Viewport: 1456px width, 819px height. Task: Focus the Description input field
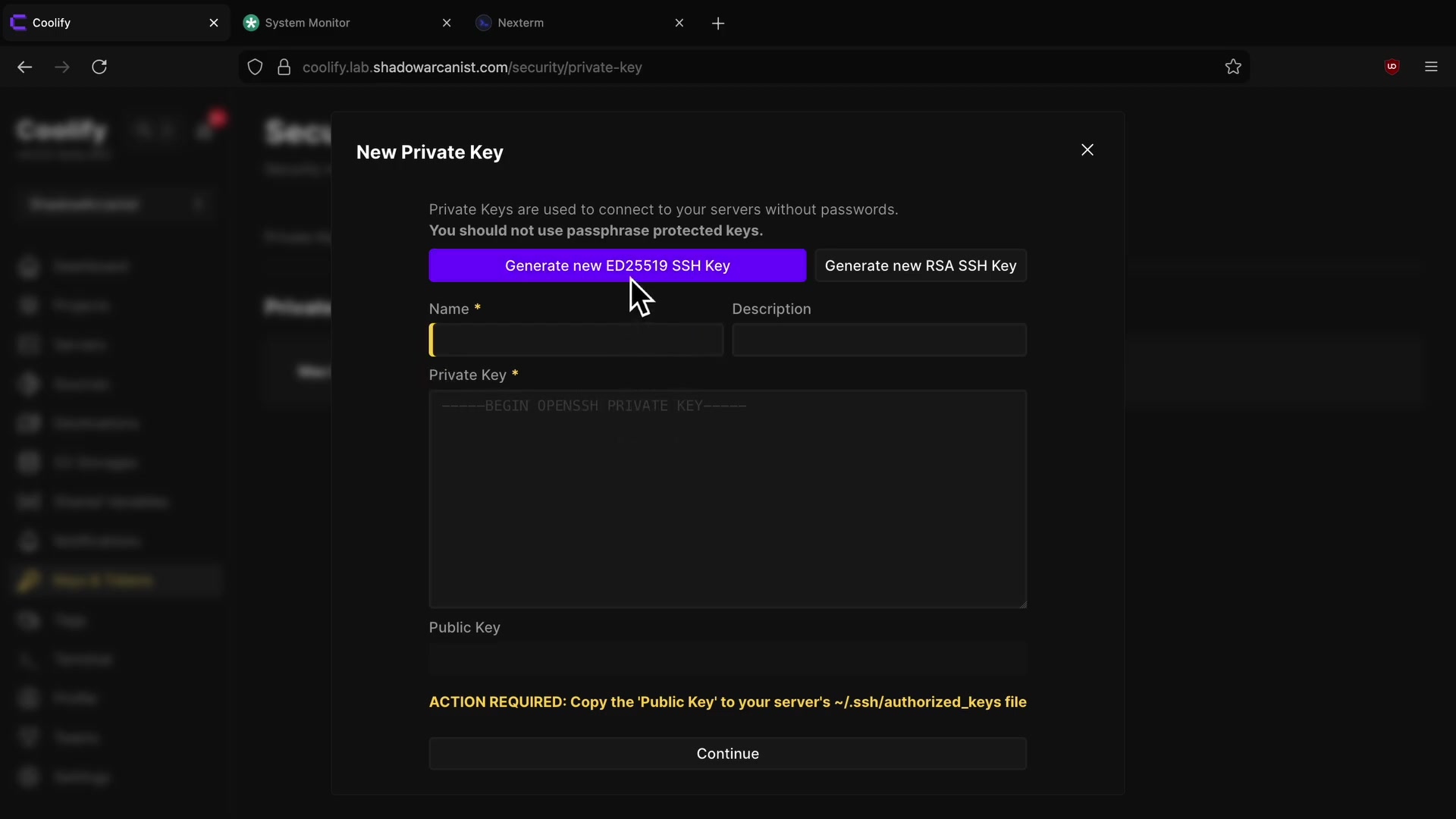pos(879,340)
